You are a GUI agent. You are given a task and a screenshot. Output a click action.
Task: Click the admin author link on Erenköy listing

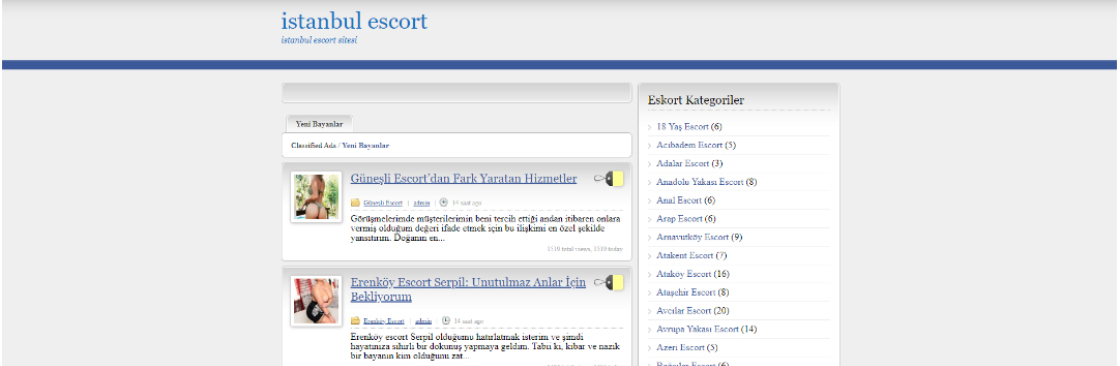click(424, 322)
